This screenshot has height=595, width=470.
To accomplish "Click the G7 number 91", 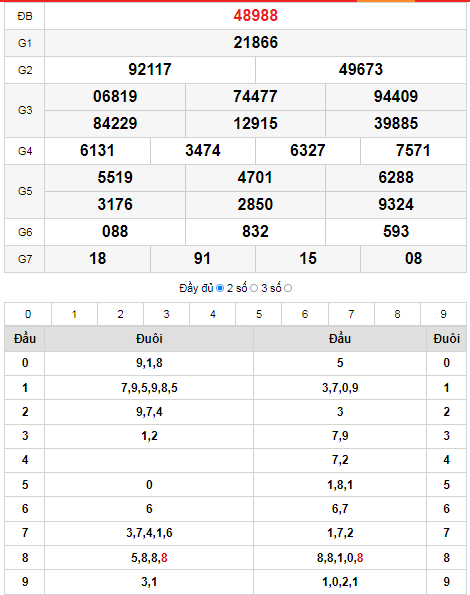I will (203, 259).
